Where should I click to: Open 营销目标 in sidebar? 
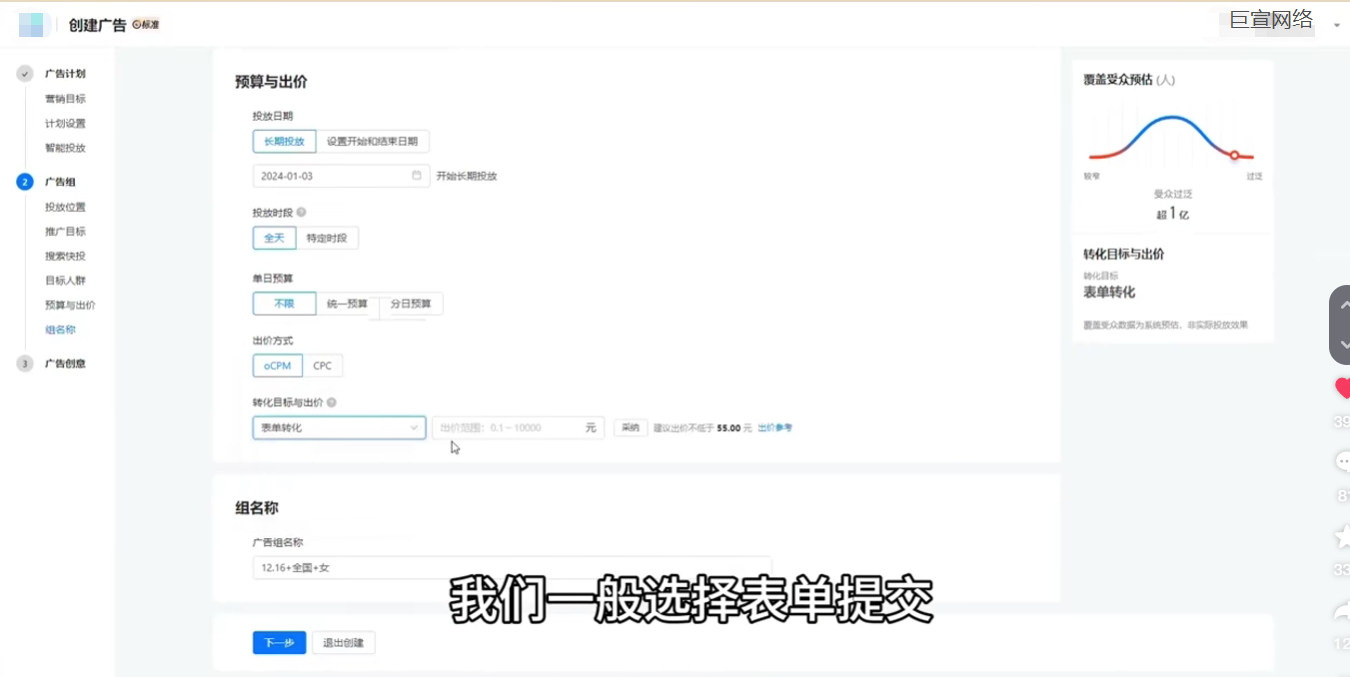pos(65,99)
